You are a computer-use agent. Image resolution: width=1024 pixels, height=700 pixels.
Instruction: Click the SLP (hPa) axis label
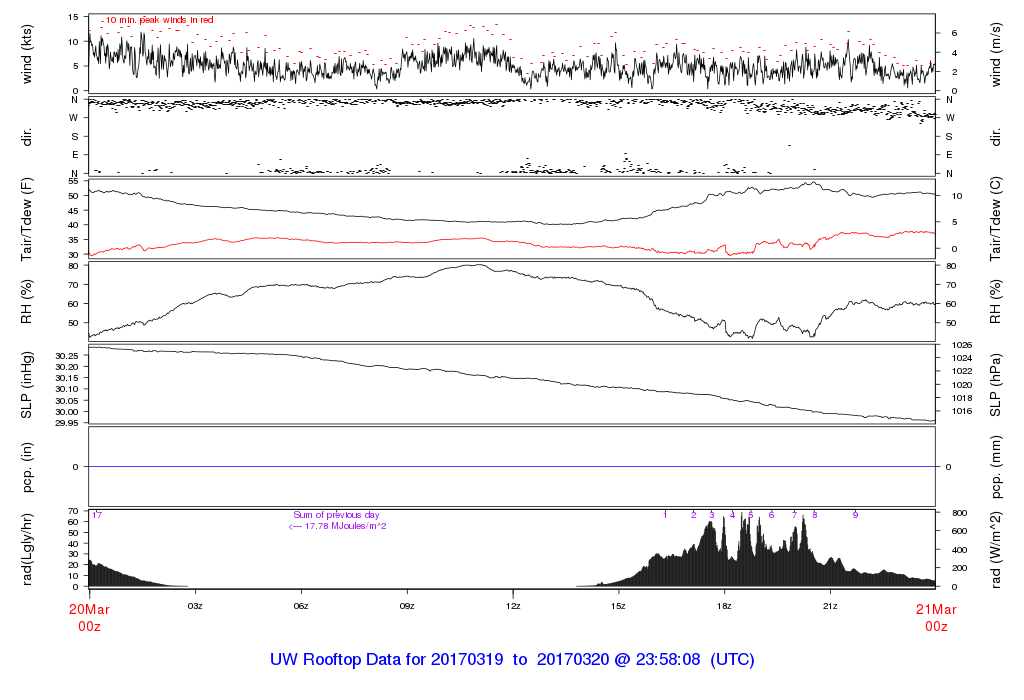pos(997,384)
